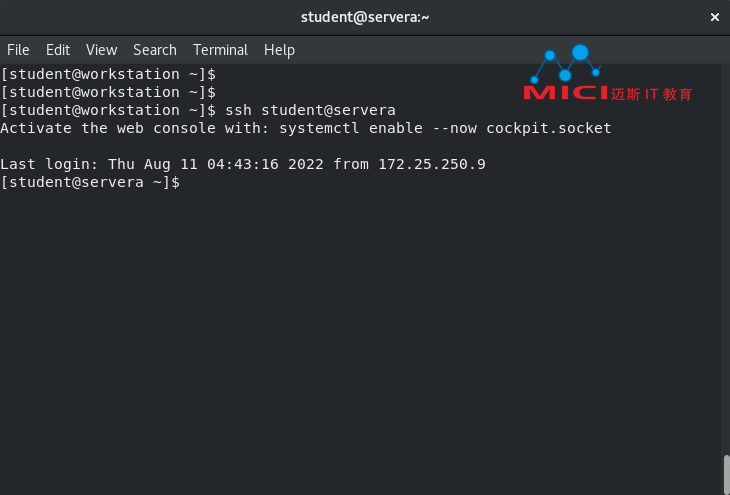
Task: Click the vertical scrollbar thumb
Action: [726, 475]
